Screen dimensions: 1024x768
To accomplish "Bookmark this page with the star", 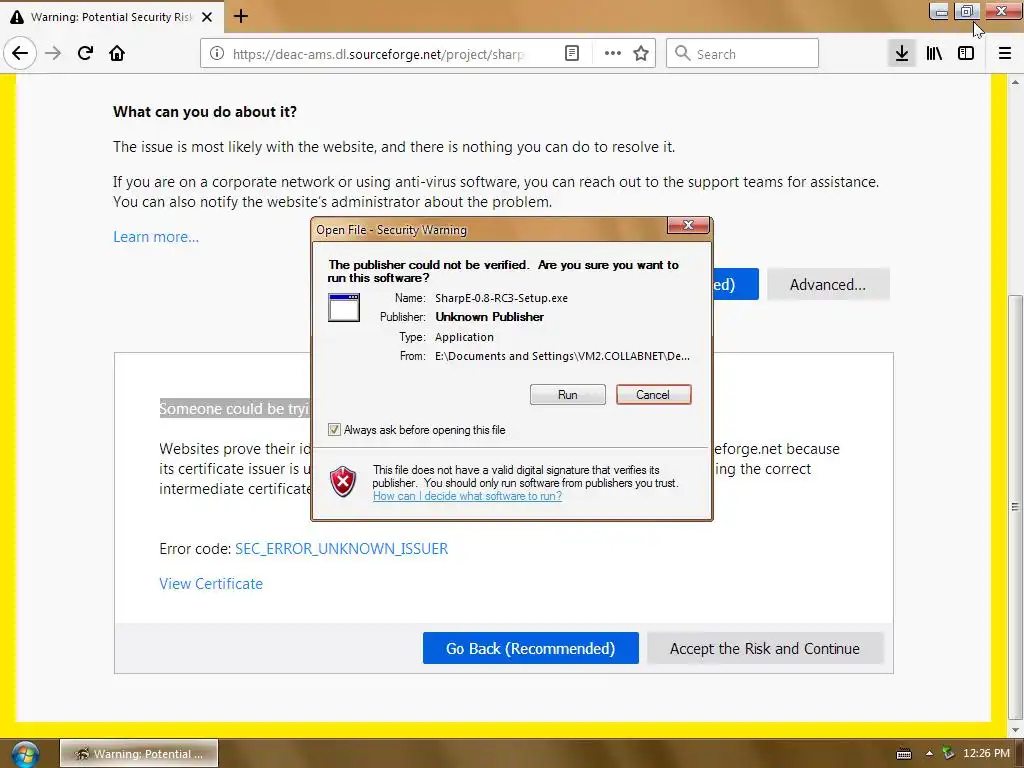I will pyautogui.click(x=641, y=54).
